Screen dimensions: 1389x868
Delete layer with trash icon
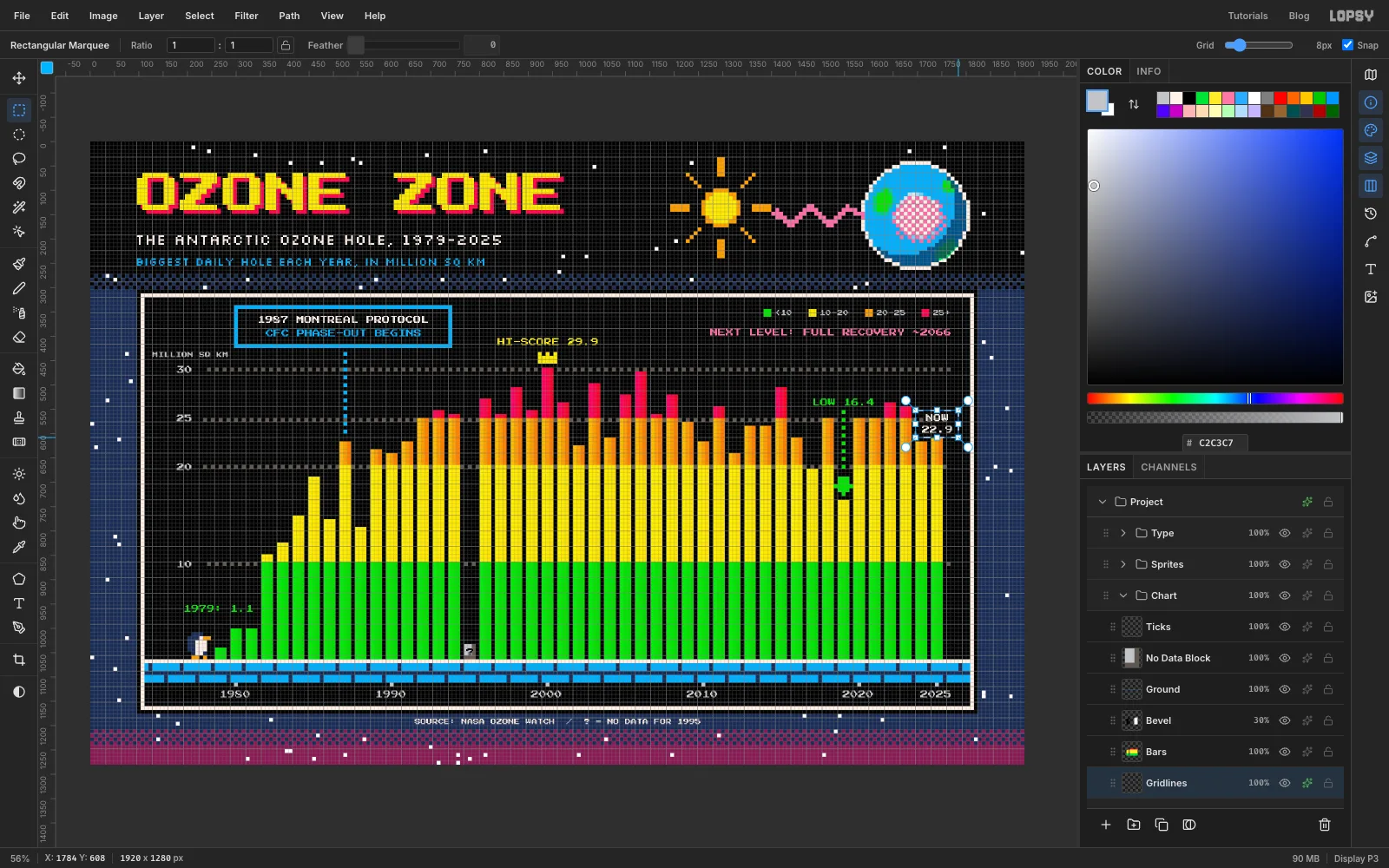click(x=1325, y=825)
